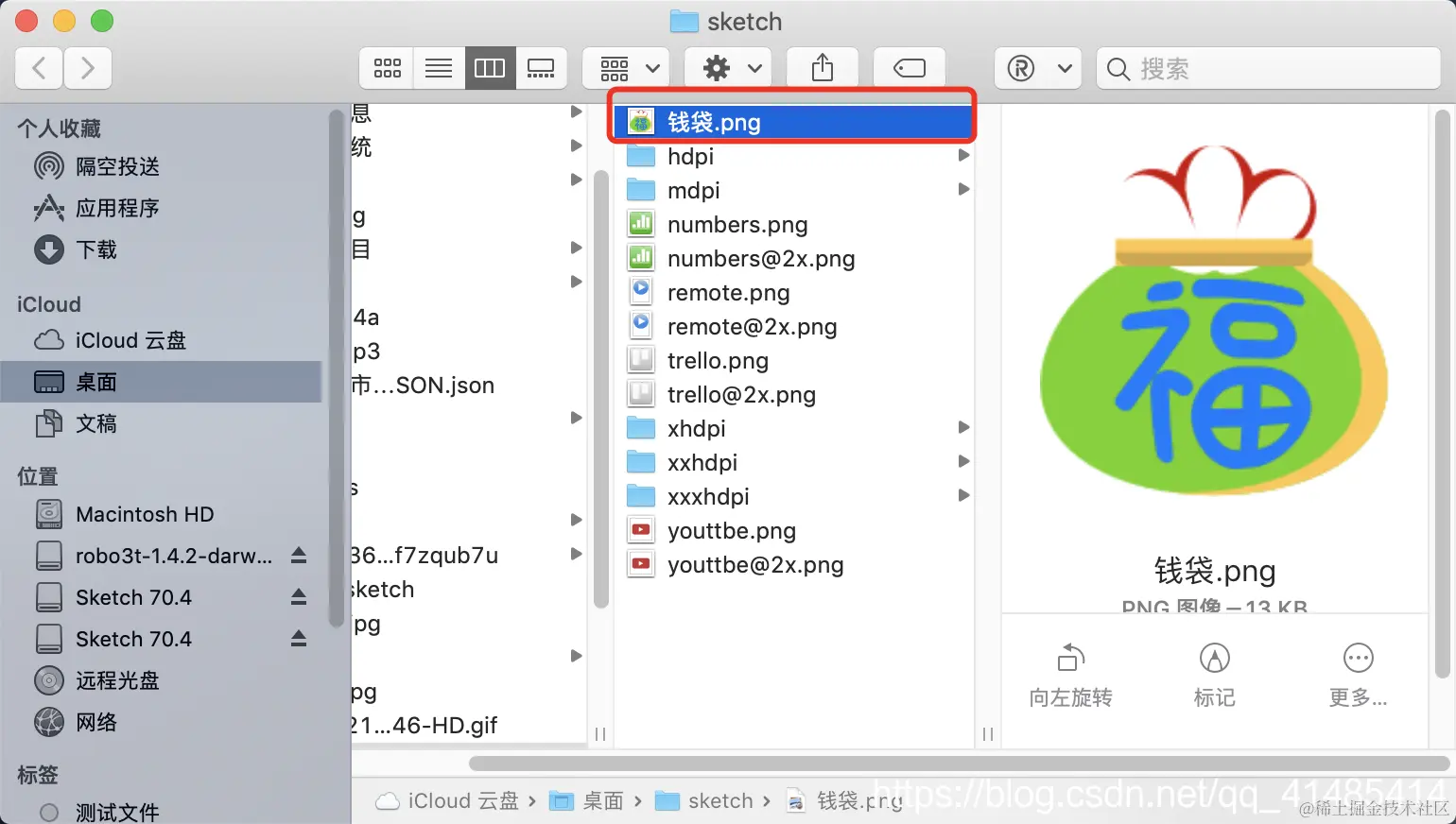
Task: Select the file numbers@2x.png
Action: [792, 258]
